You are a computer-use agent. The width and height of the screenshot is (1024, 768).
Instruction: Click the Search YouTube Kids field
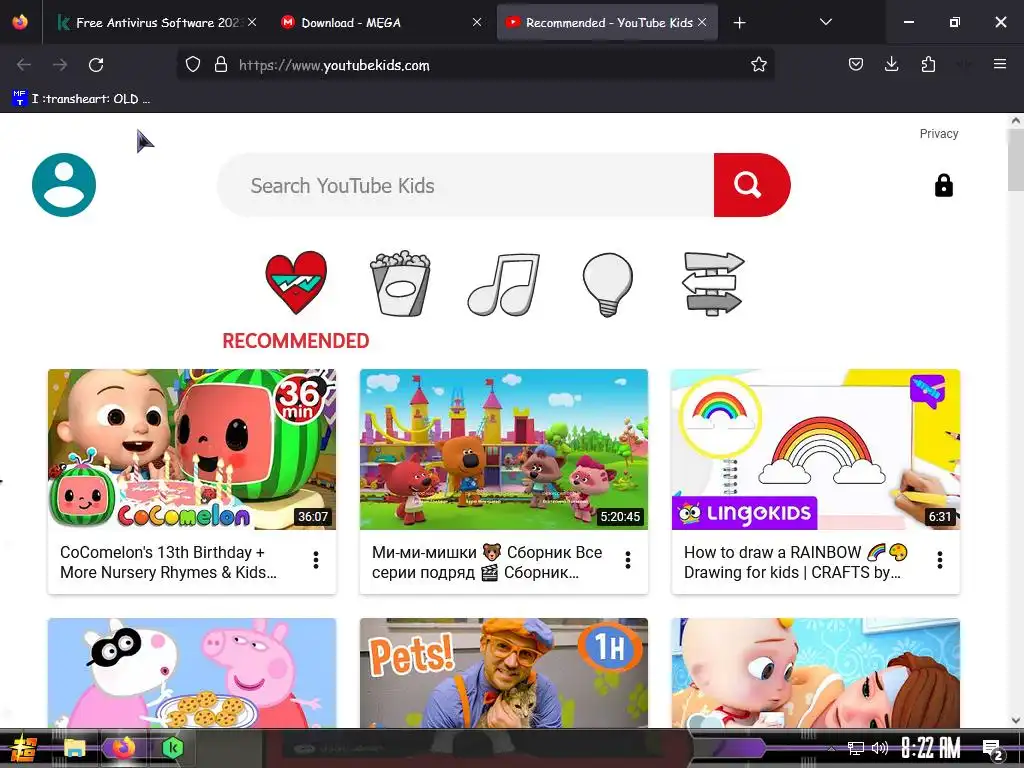click(465, 185)
